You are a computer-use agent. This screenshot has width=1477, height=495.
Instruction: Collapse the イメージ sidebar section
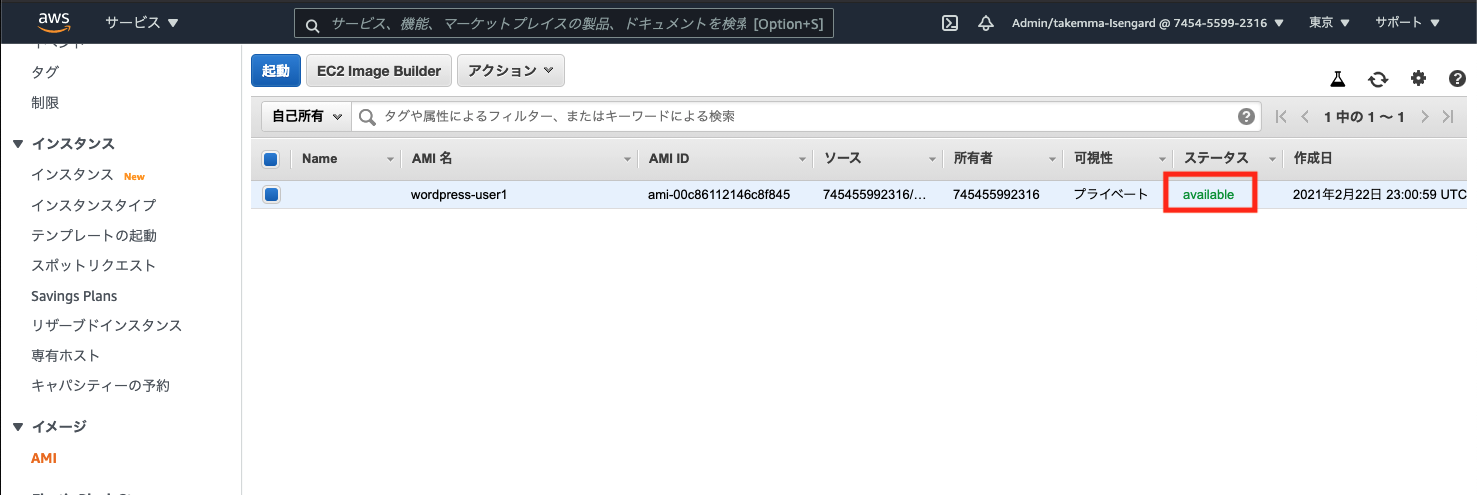pos(18,427)
